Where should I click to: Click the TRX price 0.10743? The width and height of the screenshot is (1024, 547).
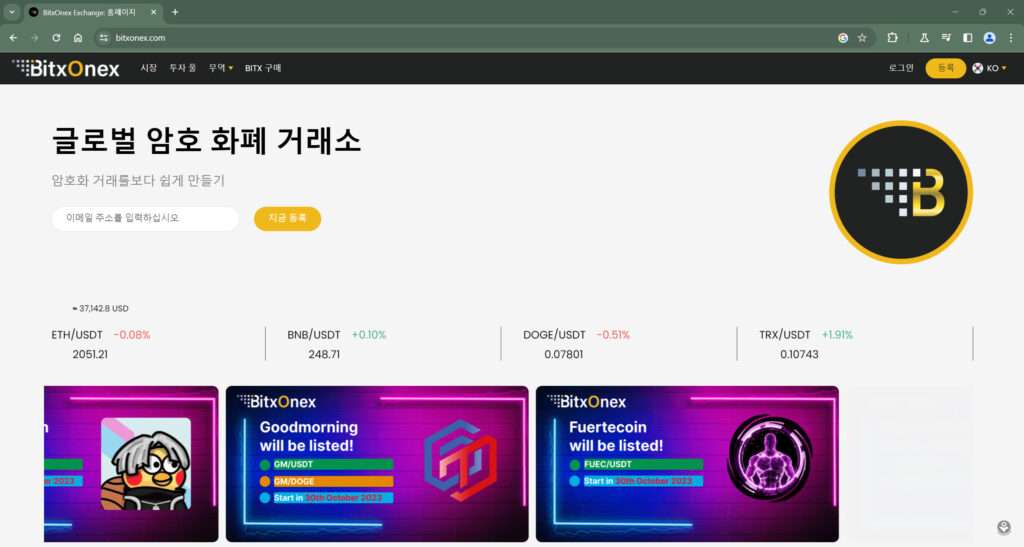[x=799, y=354]
